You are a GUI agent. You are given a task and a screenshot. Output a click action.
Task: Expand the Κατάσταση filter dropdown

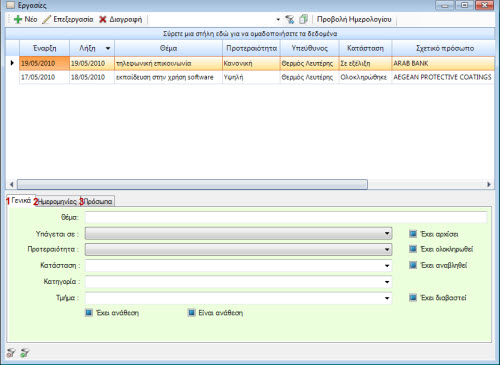click(387, 266)
